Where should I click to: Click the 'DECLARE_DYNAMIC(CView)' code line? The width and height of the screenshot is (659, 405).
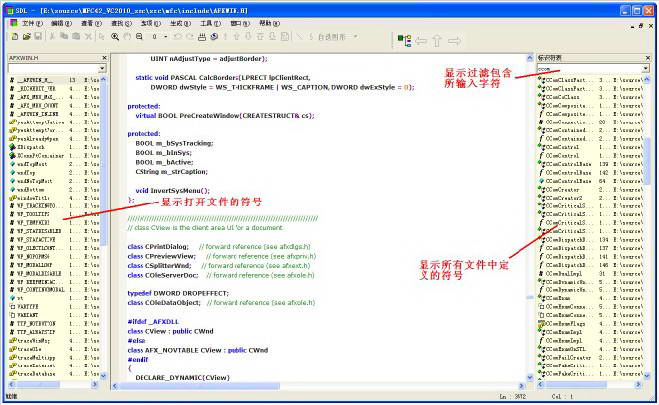click(x=182, y=378)
